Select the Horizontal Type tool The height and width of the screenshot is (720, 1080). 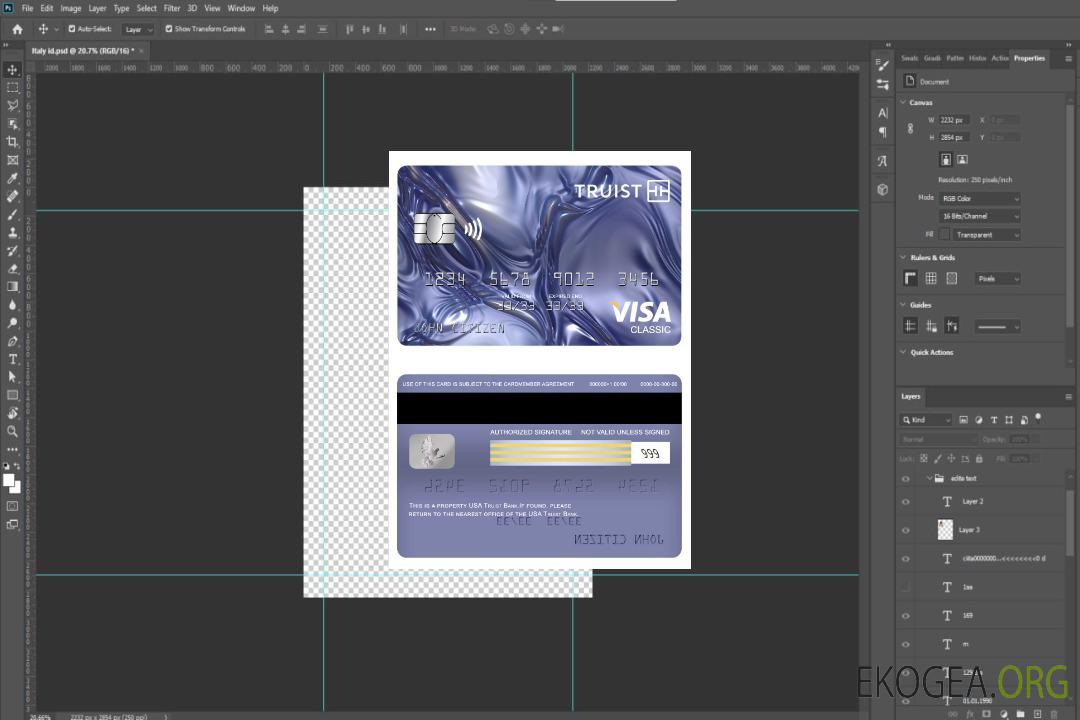pos(12,359)
